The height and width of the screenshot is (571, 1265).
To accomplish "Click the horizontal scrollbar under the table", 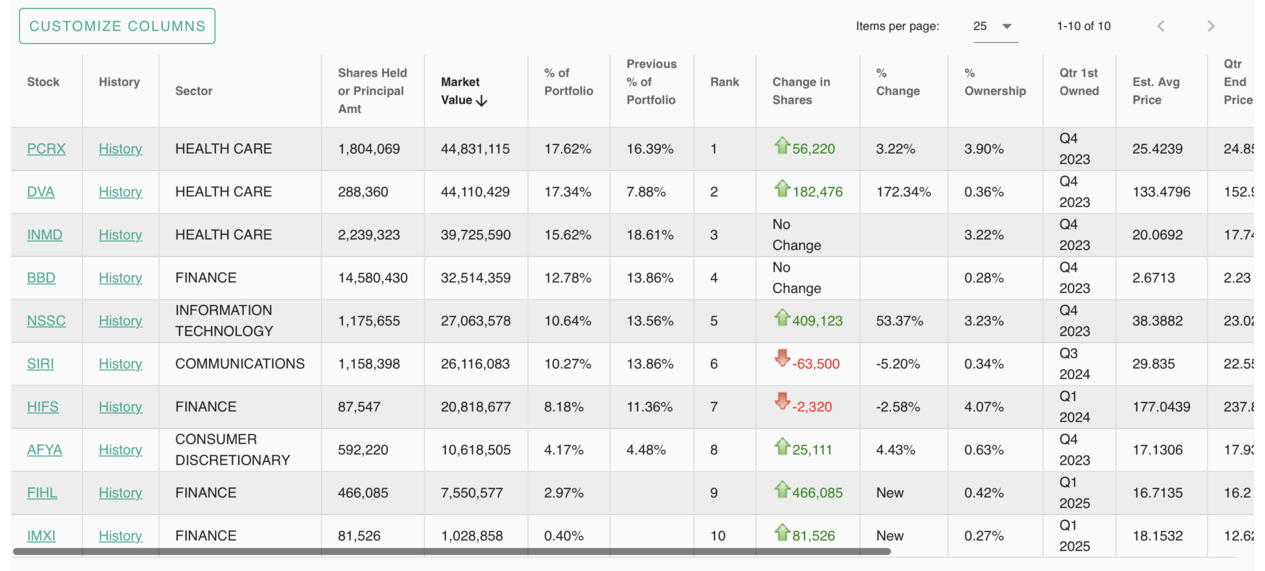I will pos(450,551).
